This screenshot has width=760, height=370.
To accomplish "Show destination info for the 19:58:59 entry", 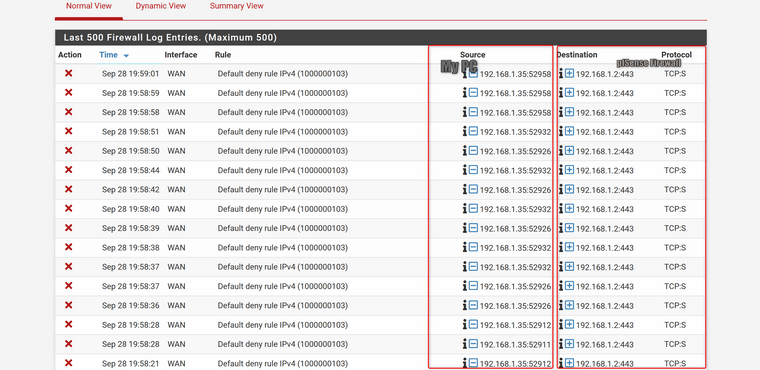I will coord(561,93).
